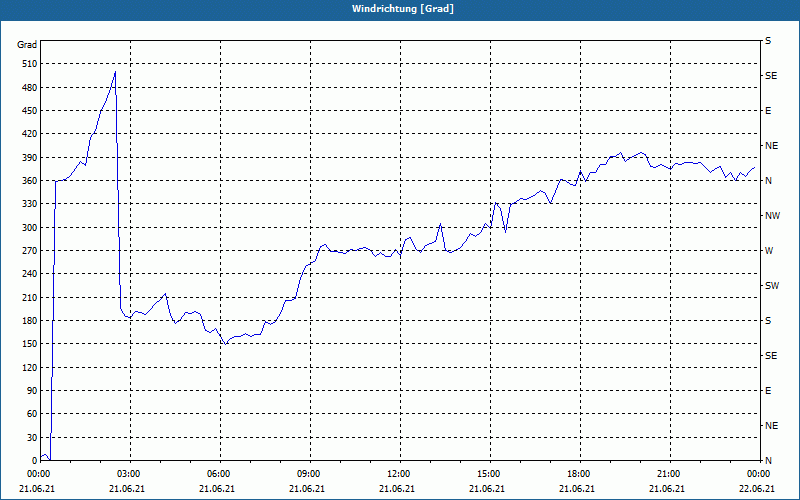This screenshot has width=800, height=500.
Task: Click the 21:00 time label
Action: pos(667,474)
